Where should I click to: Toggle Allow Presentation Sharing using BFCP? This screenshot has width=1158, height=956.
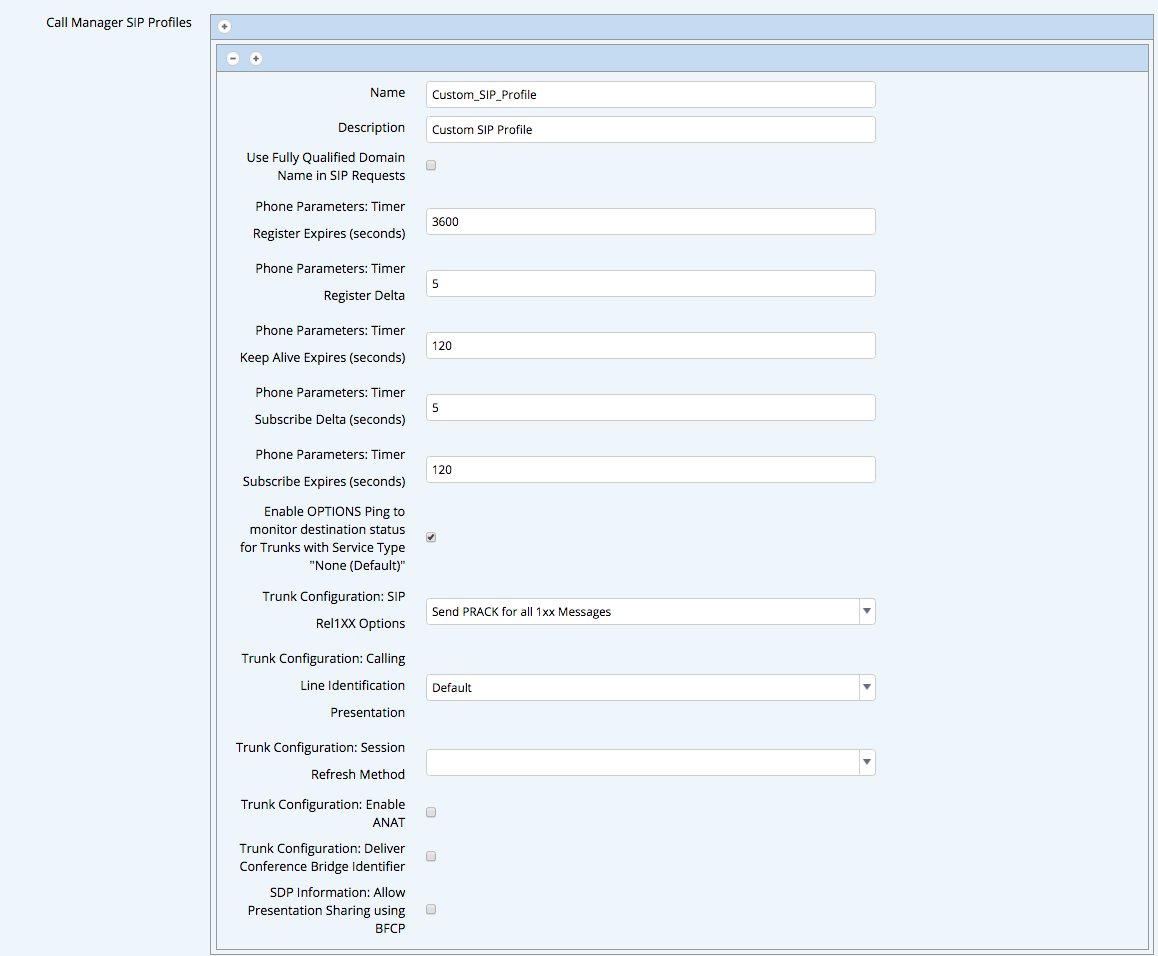pos(431,909)
